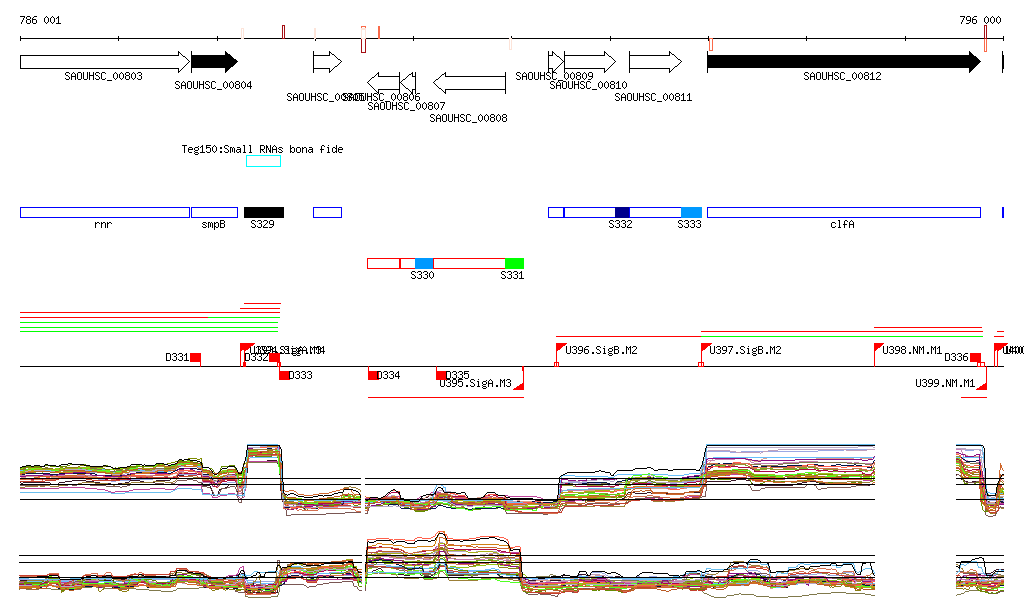Select the green S331 segment
The height and width of the screenshot is (611, 1024).
click(x=515, y=263)
